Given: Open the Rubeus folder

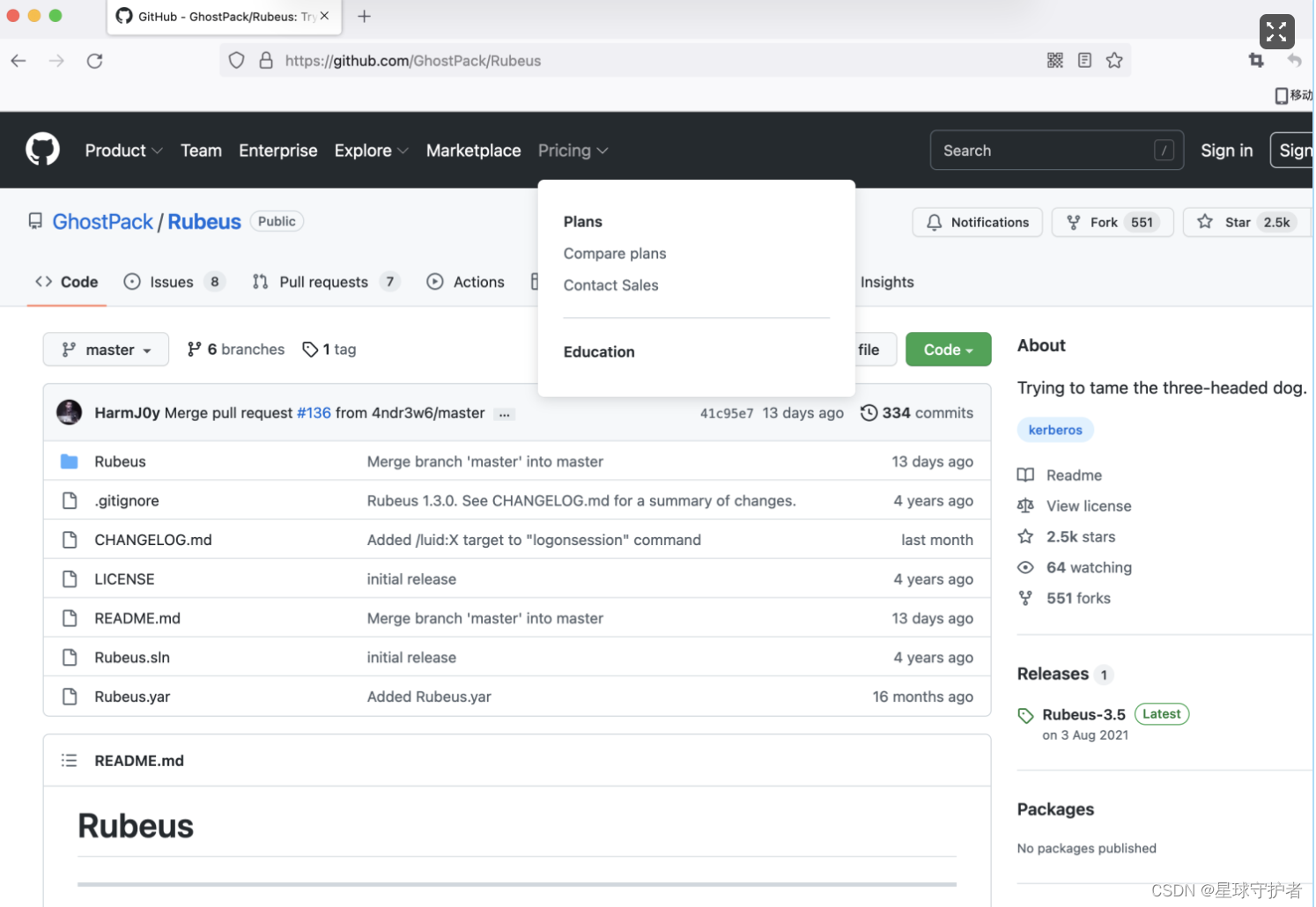Looking at the screenshot, I should click(x=120, y=461).
